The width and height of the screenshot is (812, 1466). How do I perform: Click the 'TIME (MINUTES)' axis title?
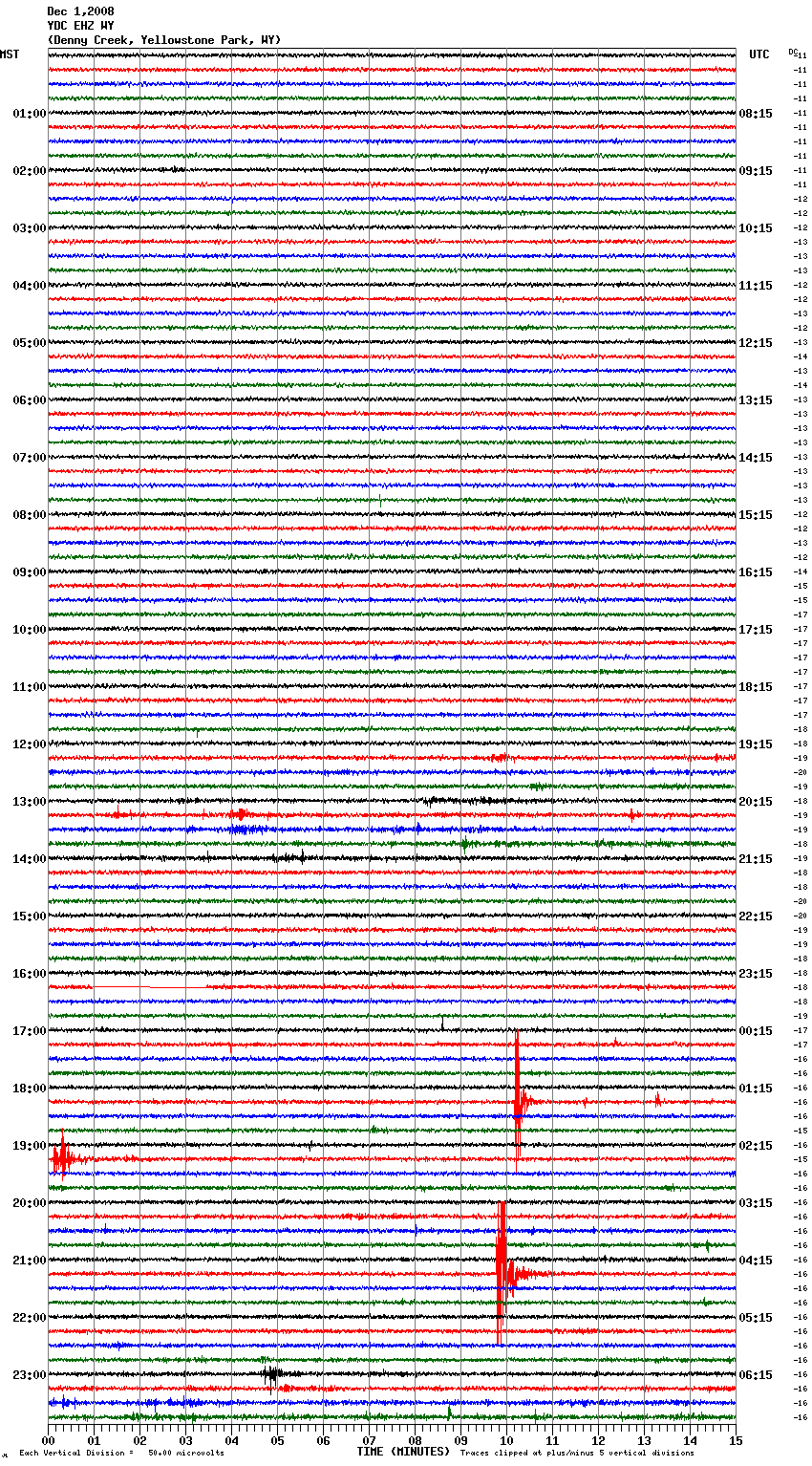[403, 1452]
